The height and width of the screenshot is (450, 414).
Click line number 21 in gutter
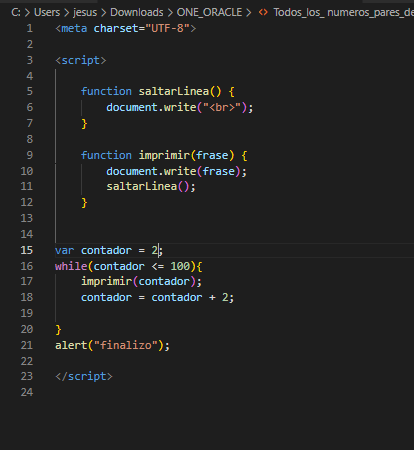point(27,345)
